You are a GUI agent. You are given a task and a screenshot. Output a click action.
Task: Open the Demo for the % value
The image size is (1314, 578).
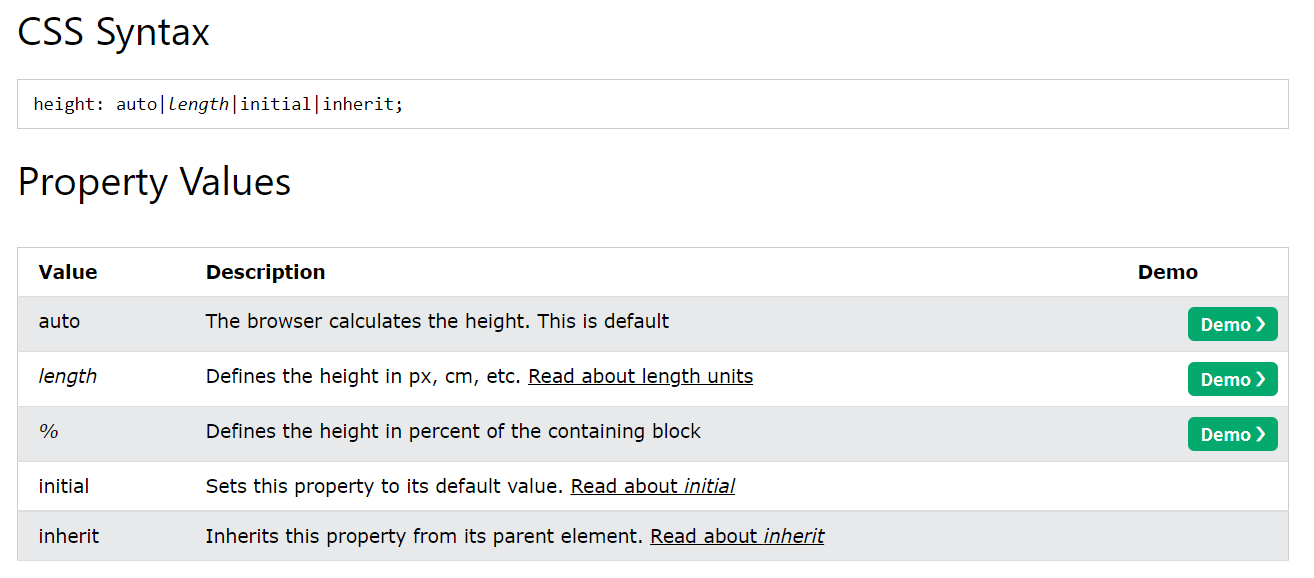(1232, 434)
